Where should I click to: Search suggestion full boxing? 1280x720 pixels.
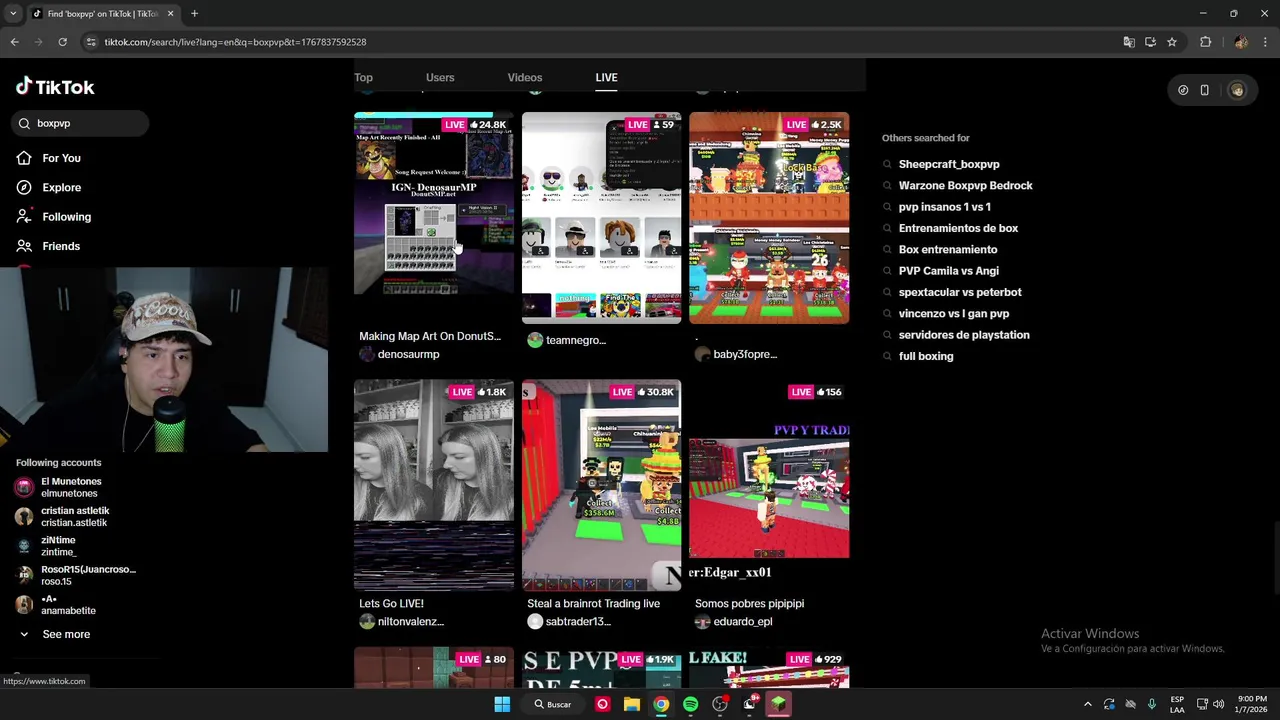pyautogui.click(x=926, y=356)
